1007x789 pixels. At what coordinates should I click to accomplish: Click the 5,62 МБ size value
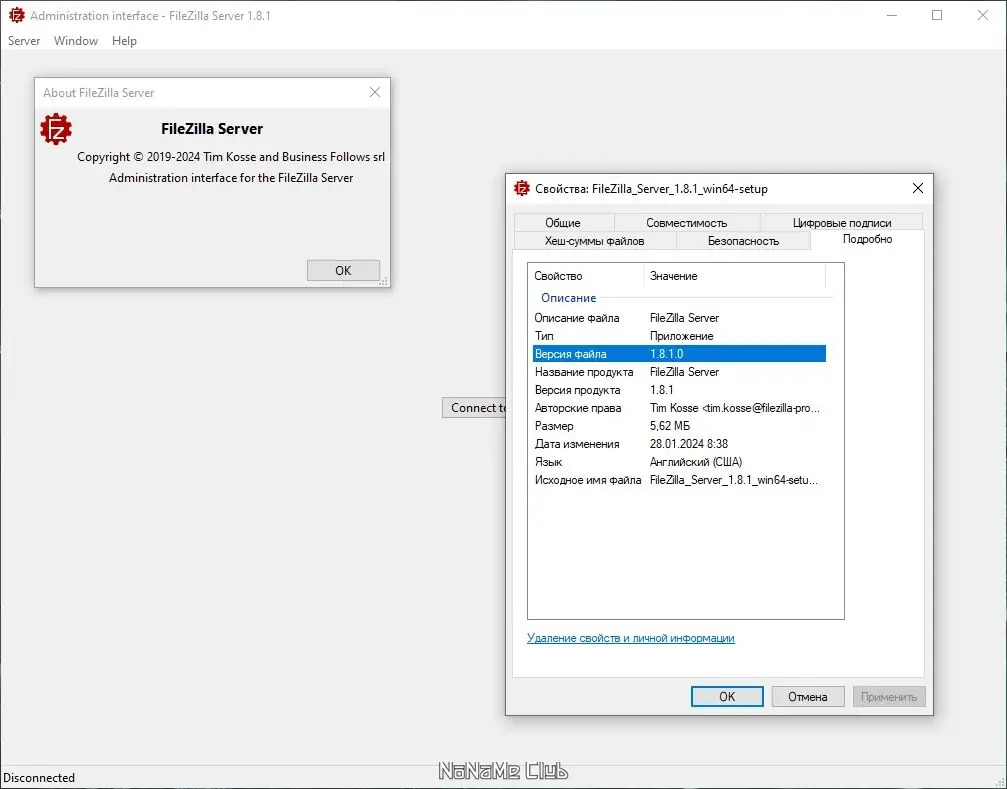coord(670,426)
